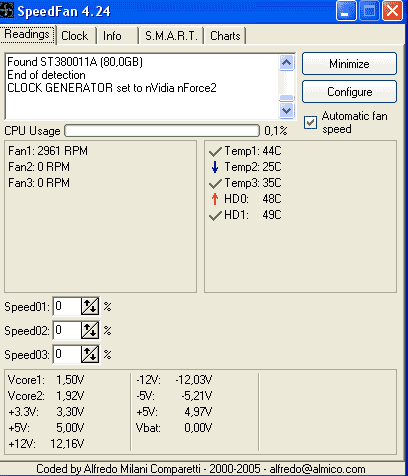This screenshot has height=476, width=408.
Task: Show the Charts tab
Action: coord(225,35)
